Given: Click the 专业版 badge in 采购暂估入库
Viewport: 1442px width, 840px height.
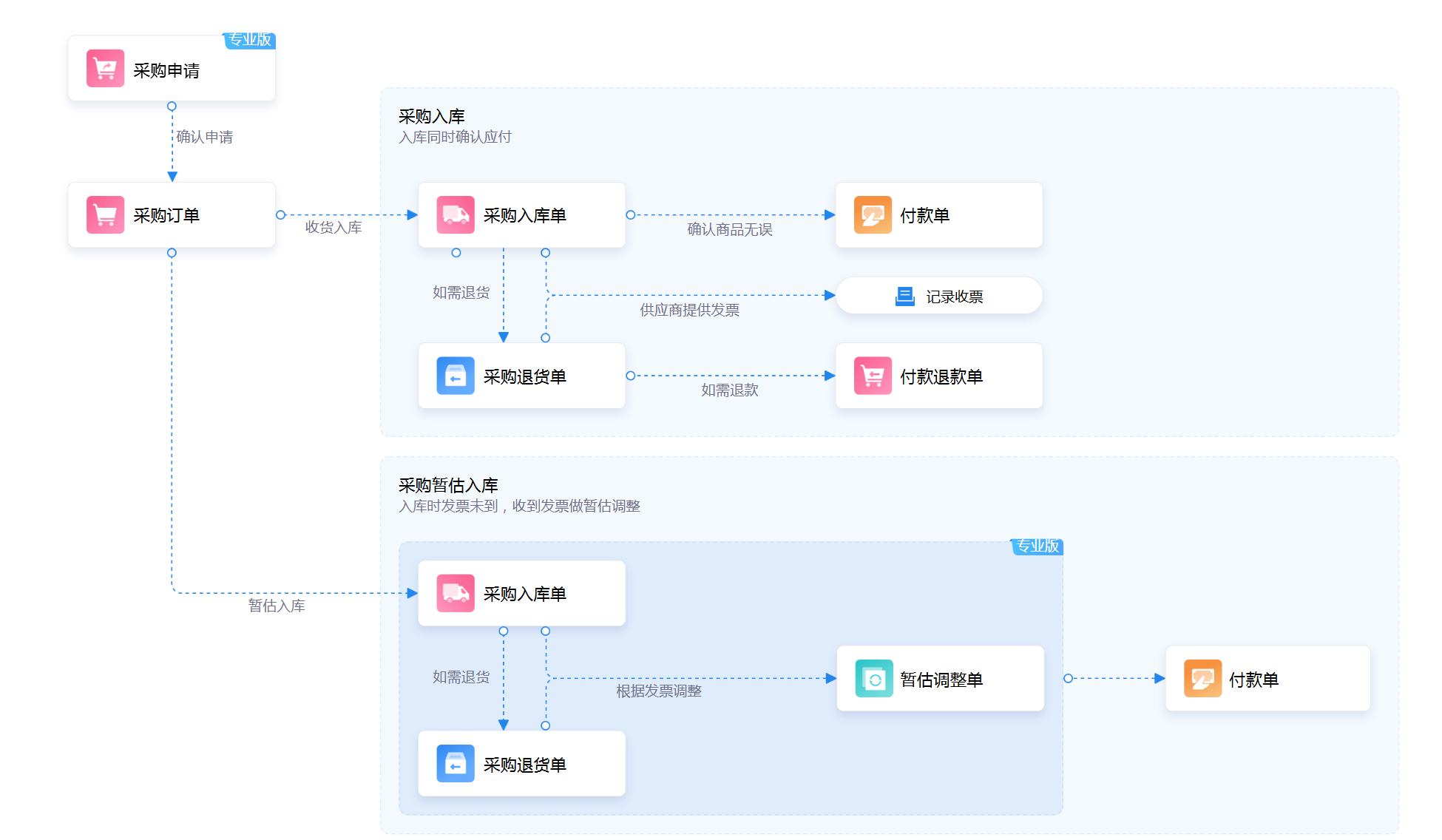Looking at the screenshot, I should tap(1038, 546).
